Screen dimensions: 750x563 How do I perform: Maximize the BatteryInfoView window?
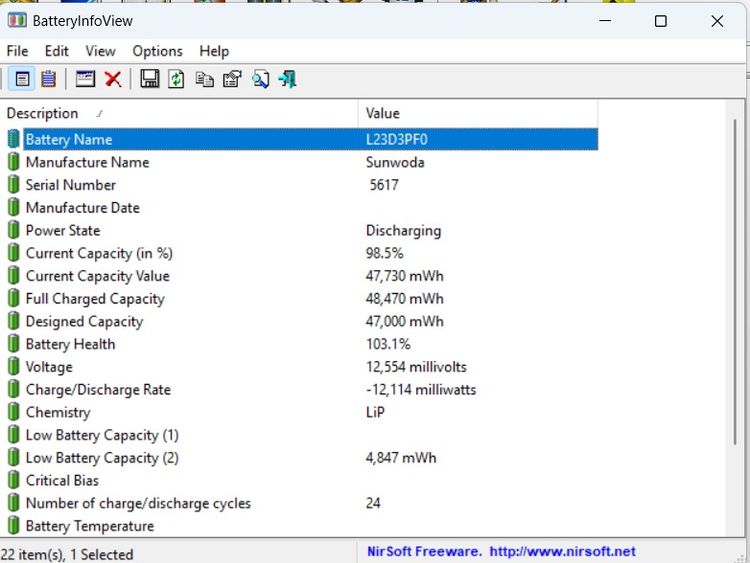tap(661, 21)
